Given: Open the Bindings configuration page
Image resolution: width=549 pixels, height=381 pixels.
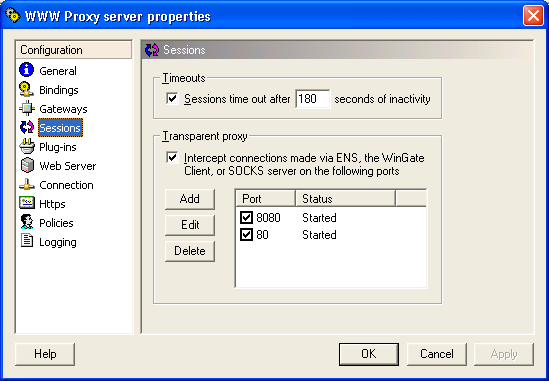Looking at the screenshot, I should [x=59, y=90].
